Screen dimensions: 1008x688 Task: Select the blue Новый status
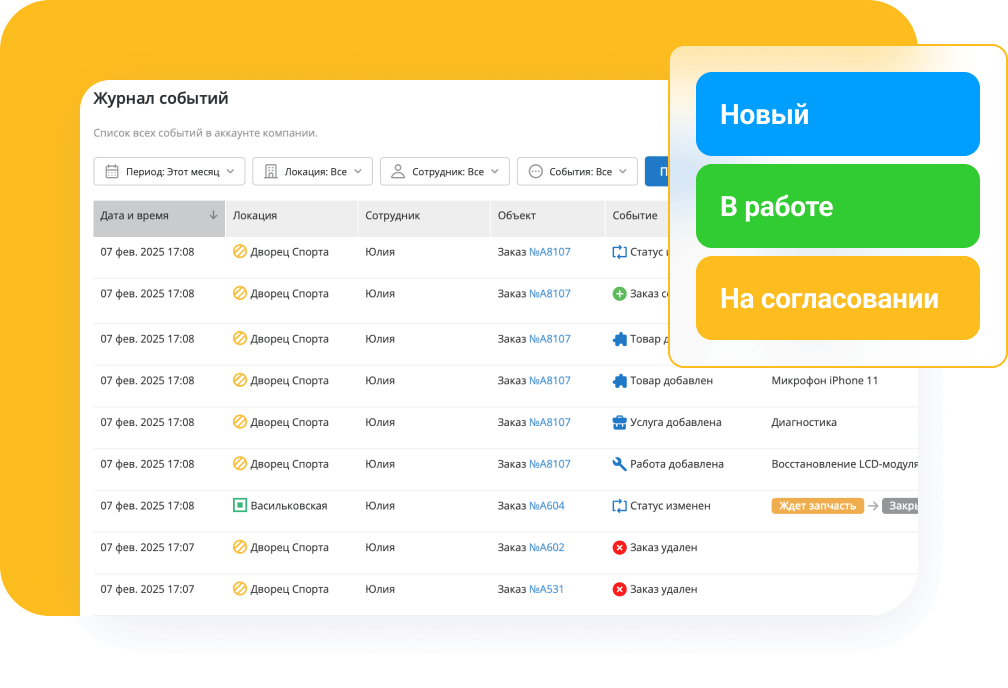pyautogui.click(x=837, y=114)
